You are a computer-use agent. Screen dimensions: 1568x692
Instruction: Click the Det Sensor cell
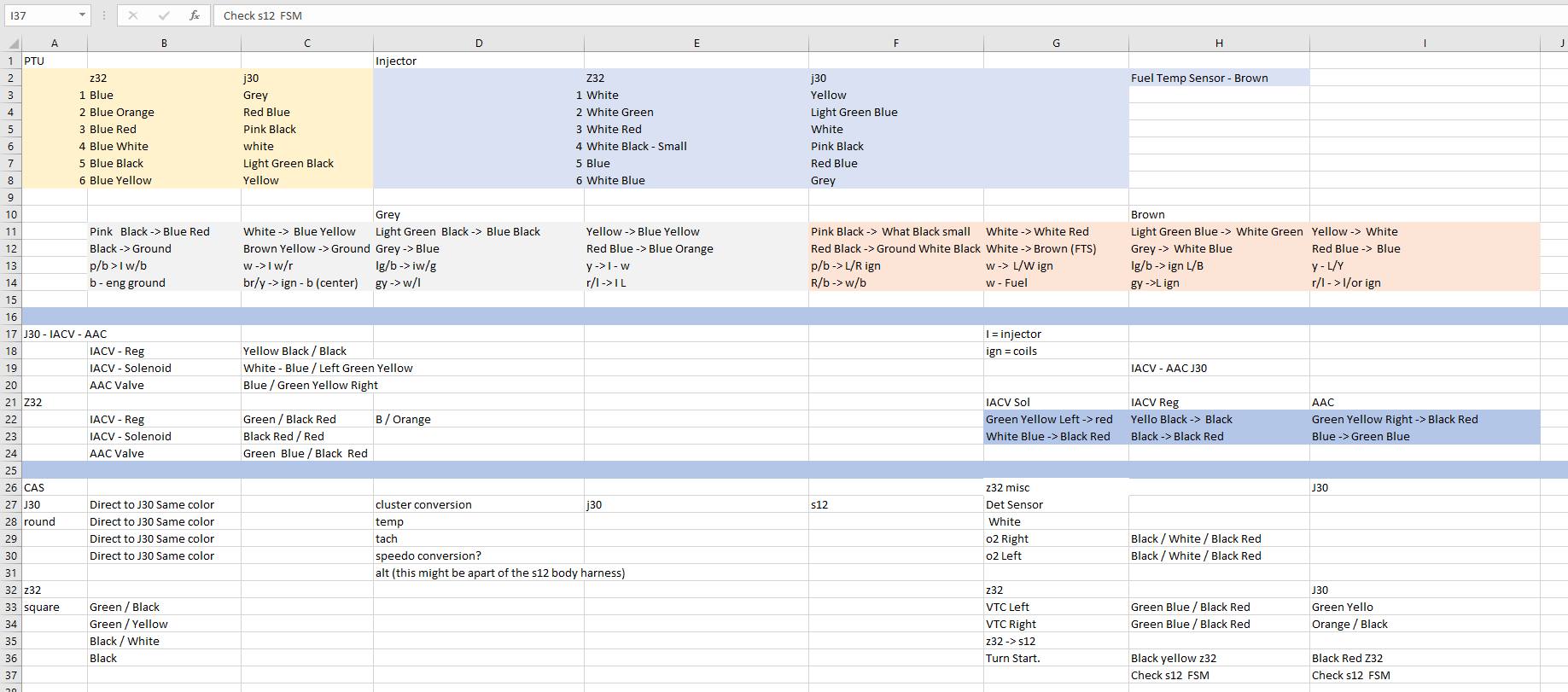[x=1056, y=504]
